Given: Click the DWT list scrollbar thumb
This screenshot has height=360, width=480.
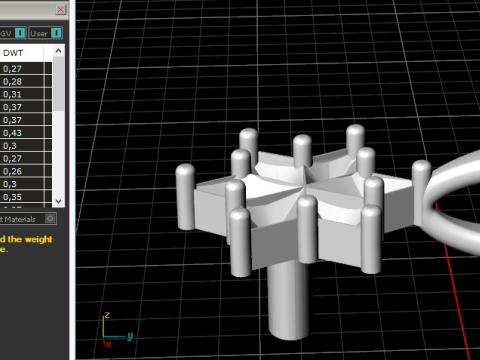Looking at the screenshot, I should tap(58, 84).
